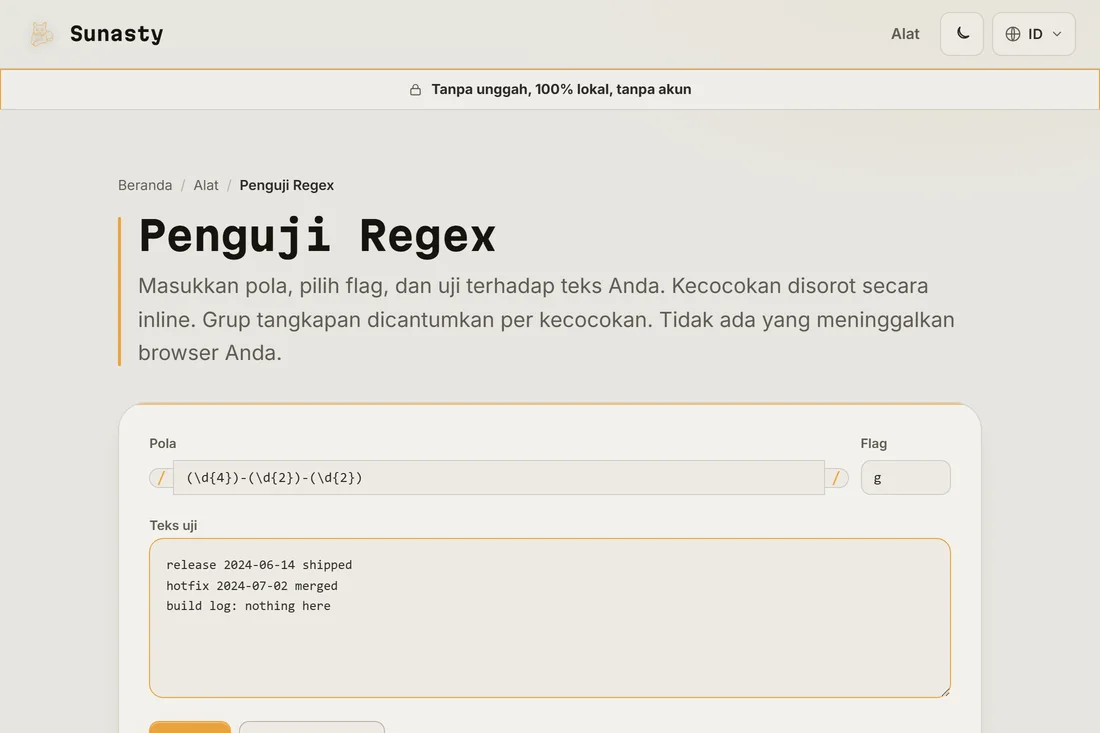The image size is (1100, 733).
Task: Click the Penguji Regex page heading
Action: 317,236
